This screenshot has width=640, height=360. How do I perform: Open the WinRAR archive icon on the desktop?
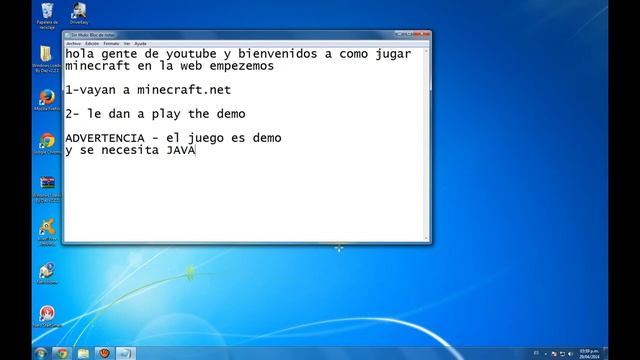47,189
